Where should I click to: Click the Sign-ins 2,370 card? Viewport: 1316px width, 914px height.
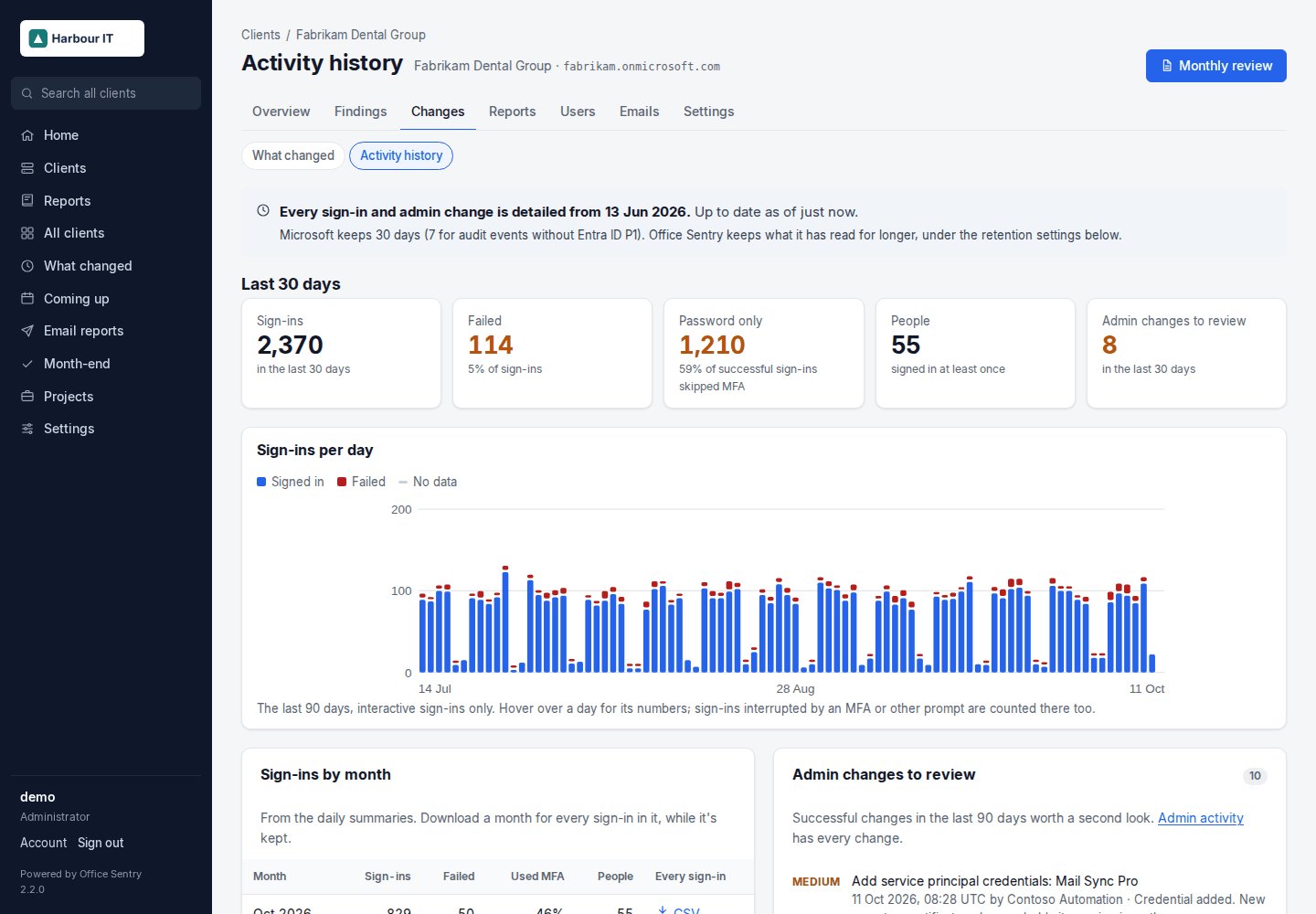341,353
